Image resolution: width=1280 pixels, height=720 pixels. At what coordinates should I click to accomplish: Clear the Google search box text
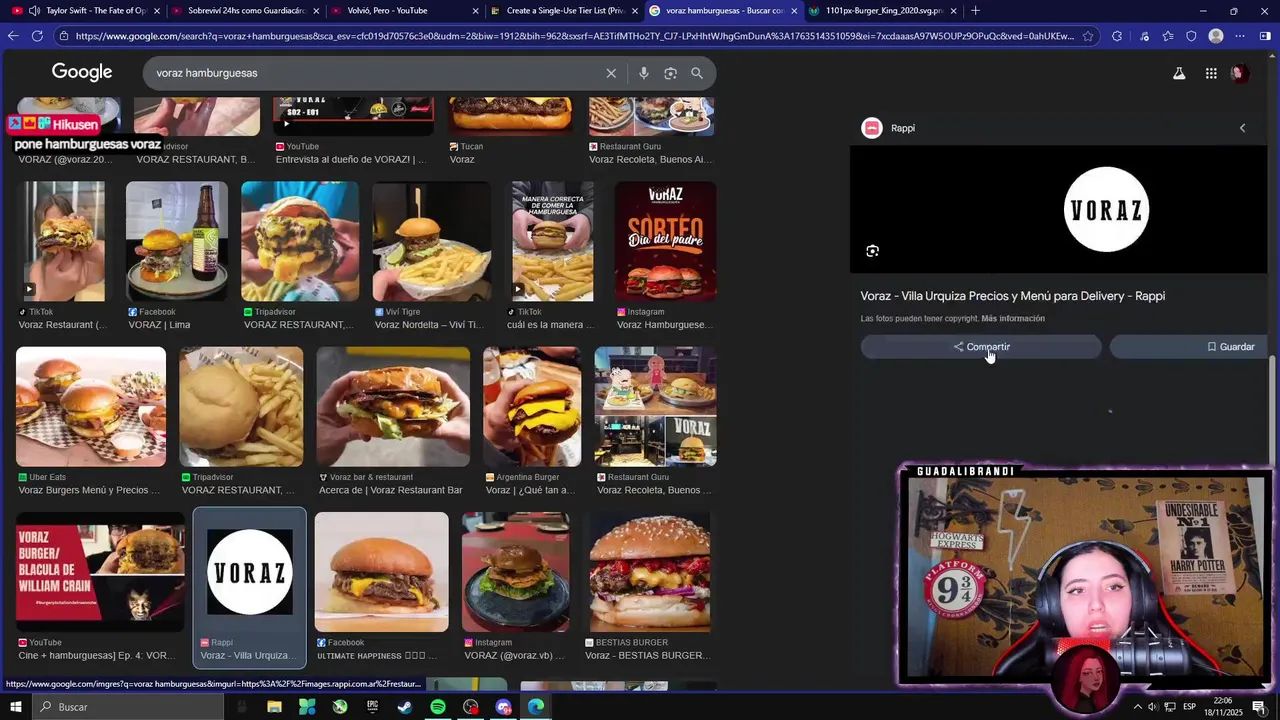click(x=611, y=73)
